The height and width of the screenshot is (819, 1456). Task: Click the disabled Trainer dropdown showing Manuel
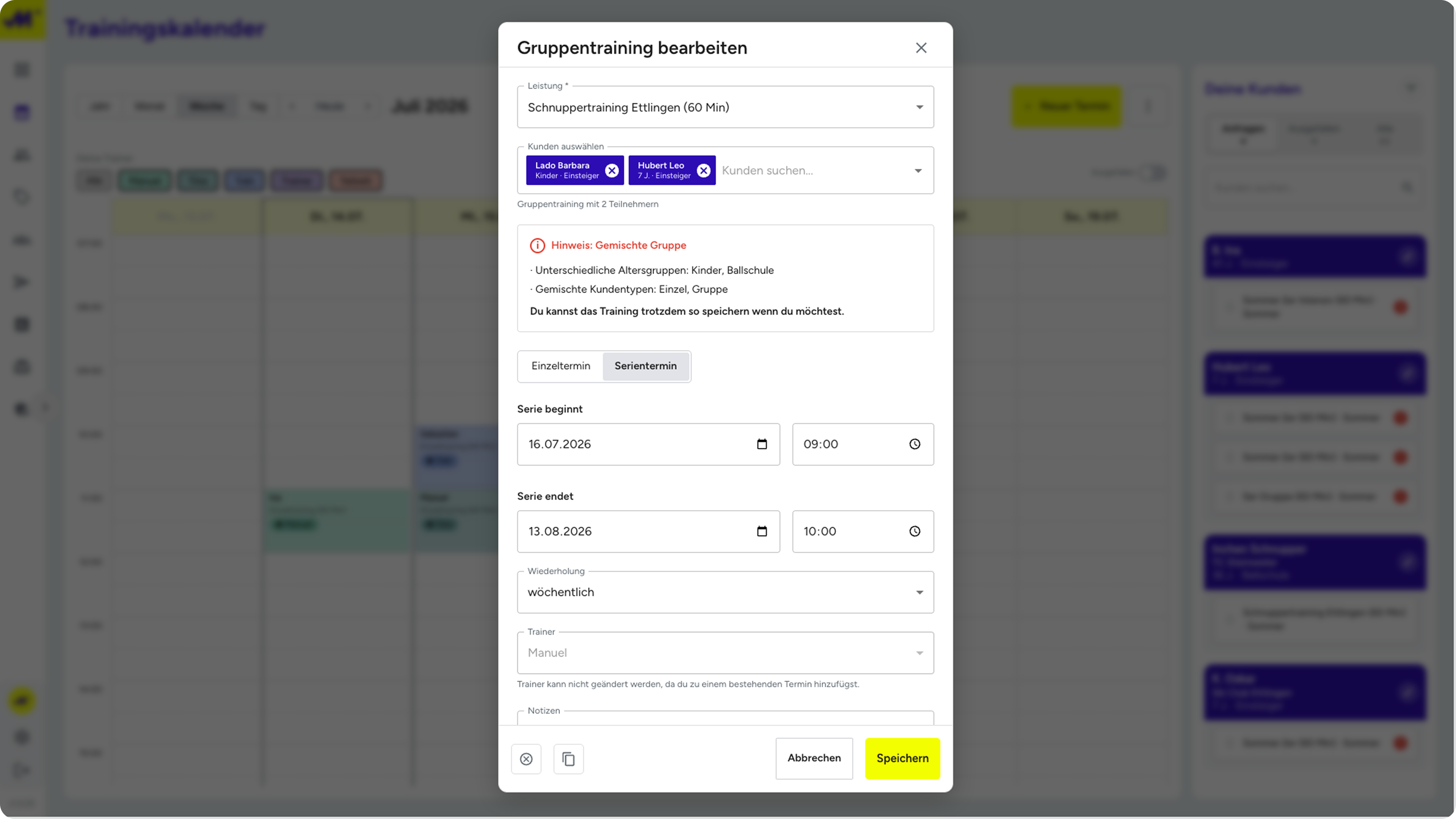click(x=725, y=653)
